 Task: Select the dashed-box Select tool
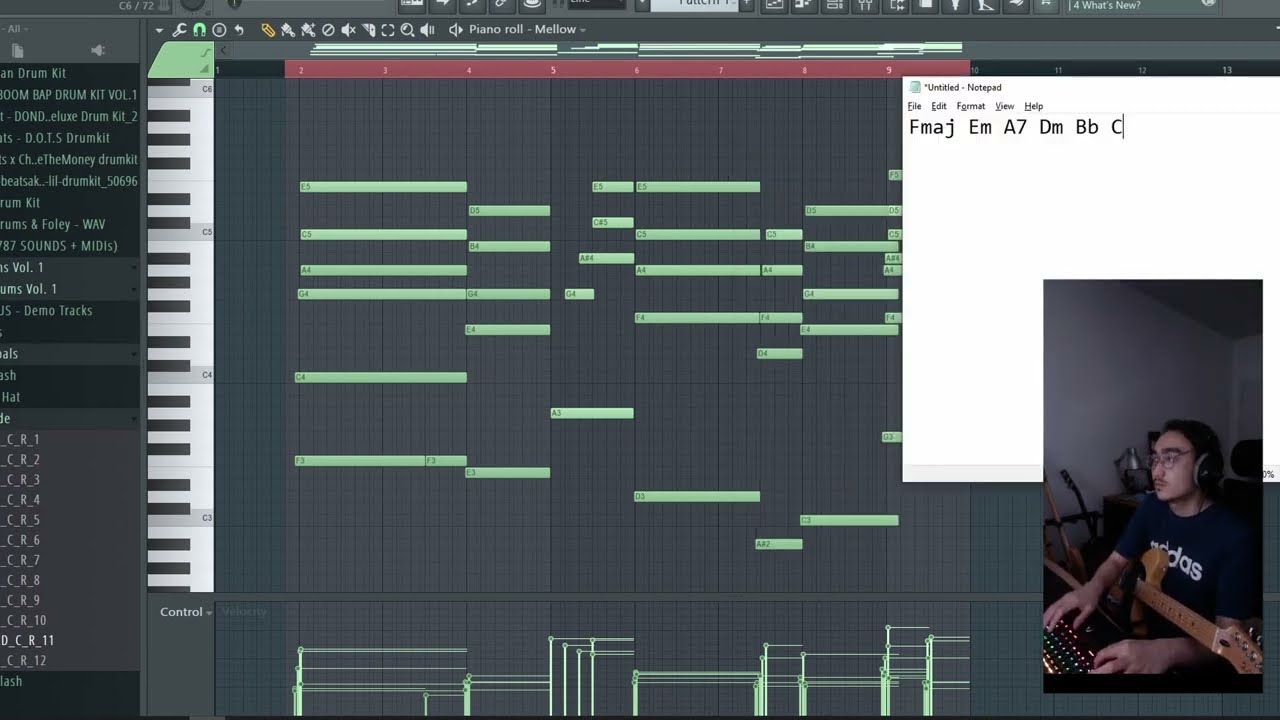tap(388, 30)
